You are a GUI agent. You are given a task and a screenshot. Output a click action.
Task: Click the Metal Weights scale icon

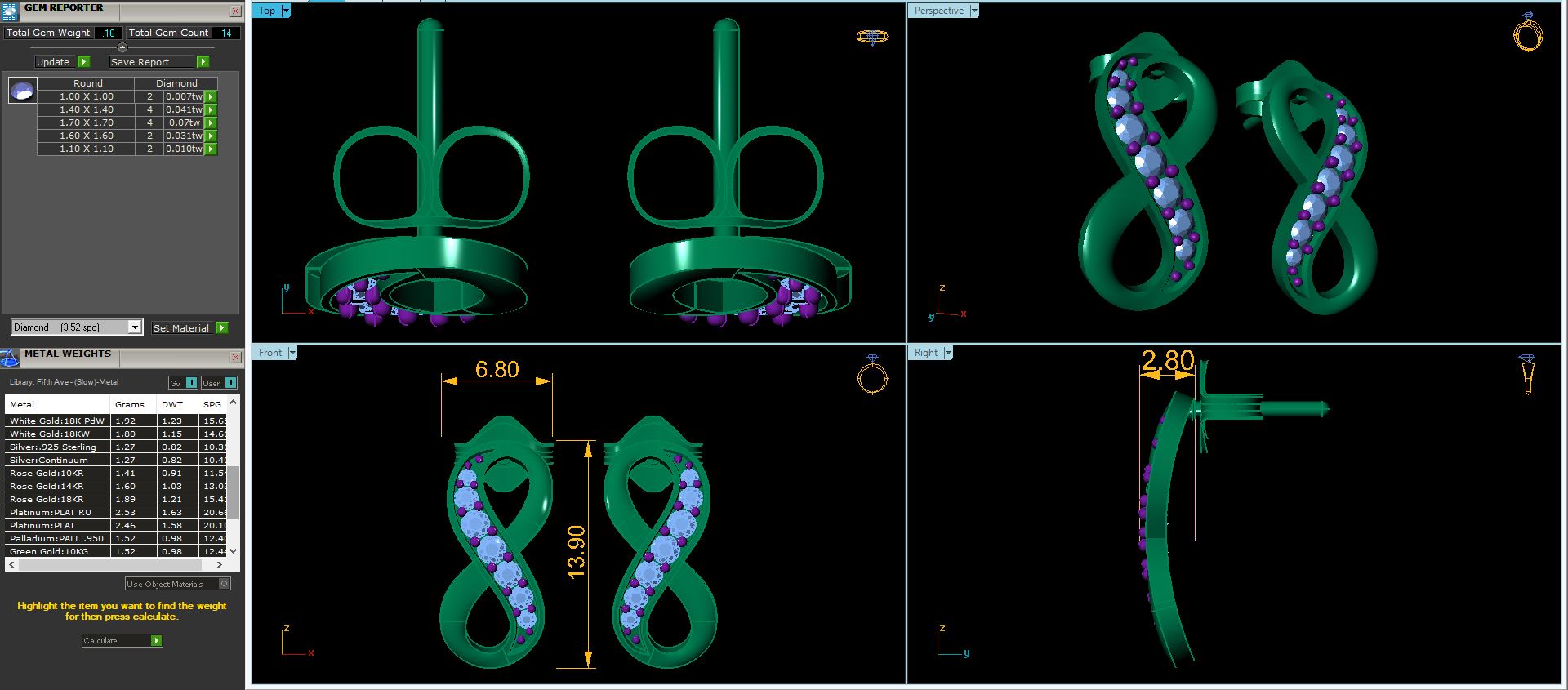(x=9, y=358)
